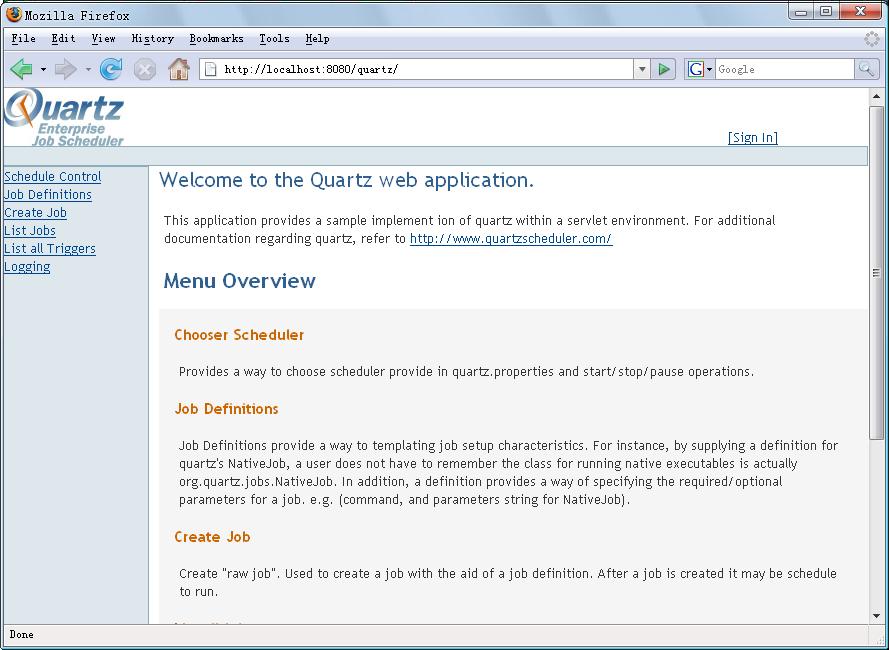Go to the Home page icon
Image resolution: width=889 pixels, height=650 pixels.
point(179,69)
